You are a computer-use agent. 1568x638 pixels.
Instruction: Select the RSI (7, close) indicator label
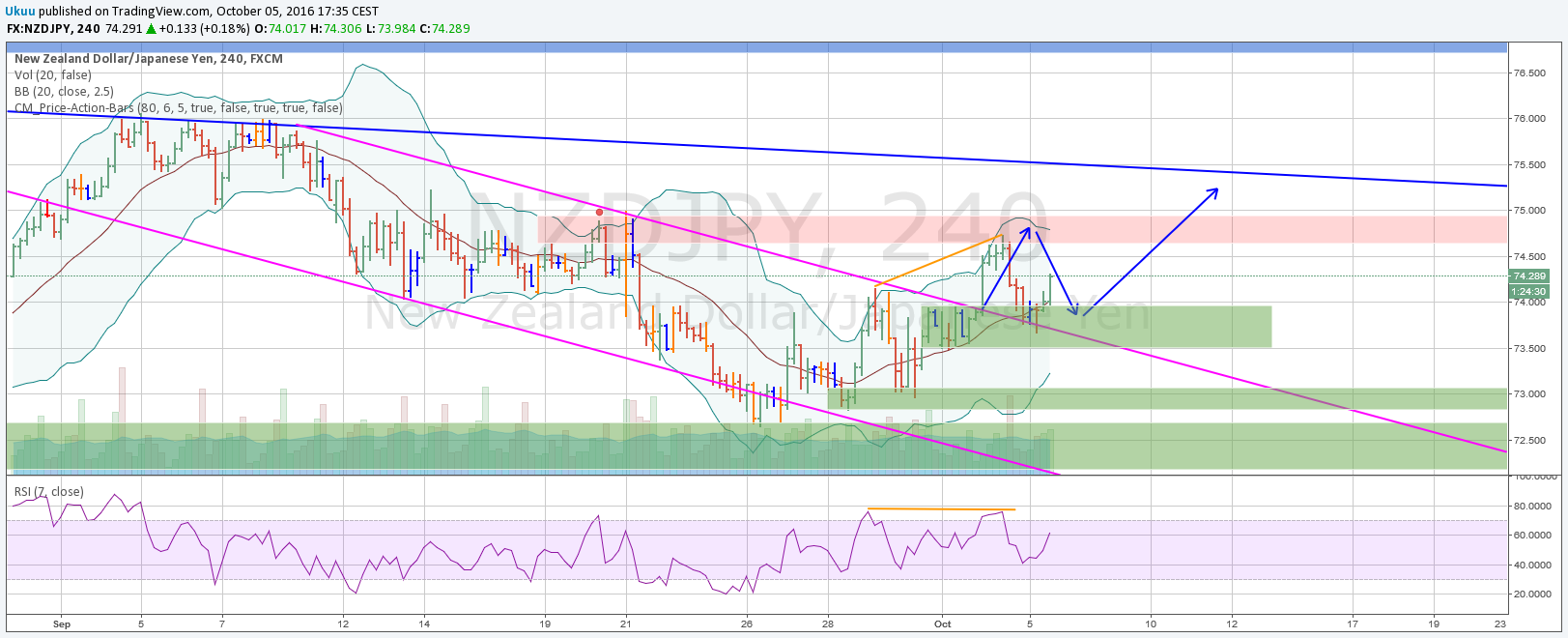pos(49,492)
